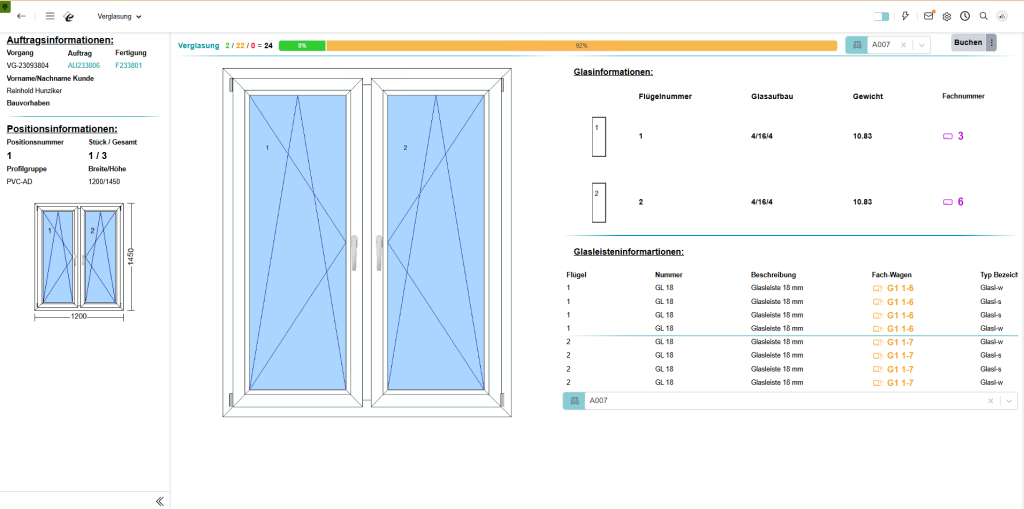Click the Buchen button
Viewport: 1024px width, 509px height.
tap(967, 42)
